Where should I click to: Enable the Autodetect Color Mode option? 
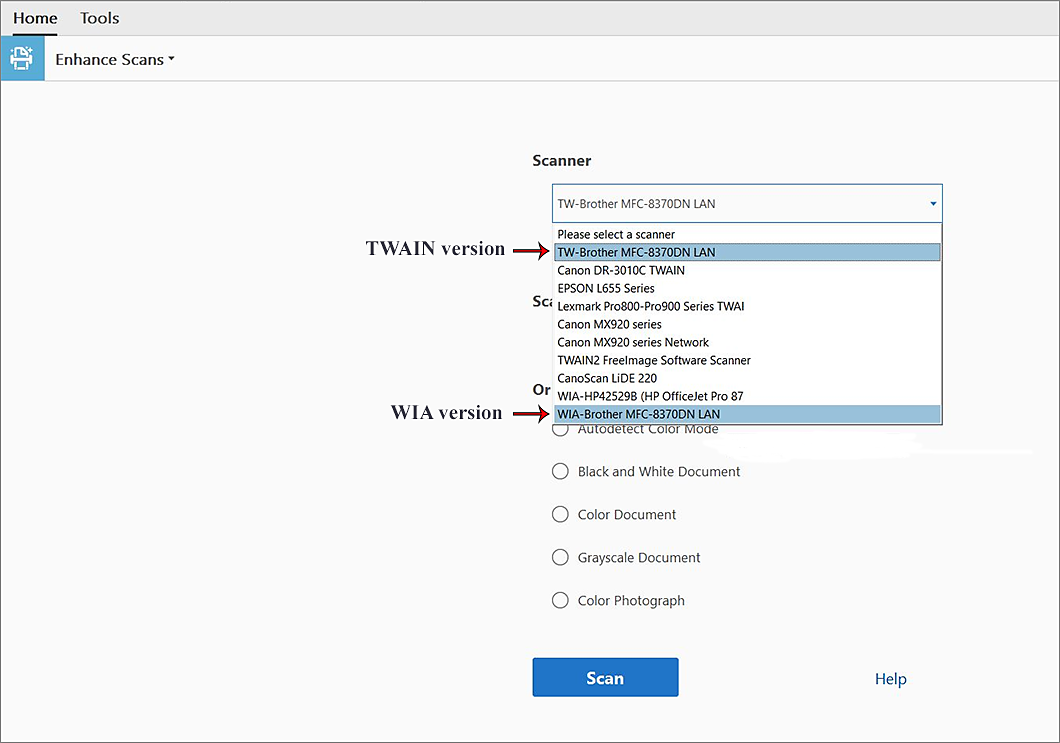point(560,428)
